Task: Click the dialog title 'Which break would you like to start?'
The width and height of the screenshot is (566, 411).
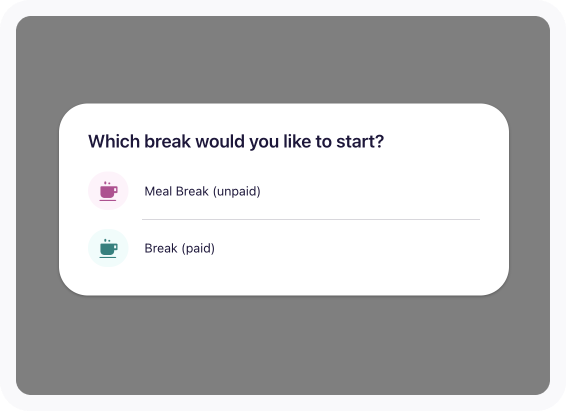Action: 236,141
